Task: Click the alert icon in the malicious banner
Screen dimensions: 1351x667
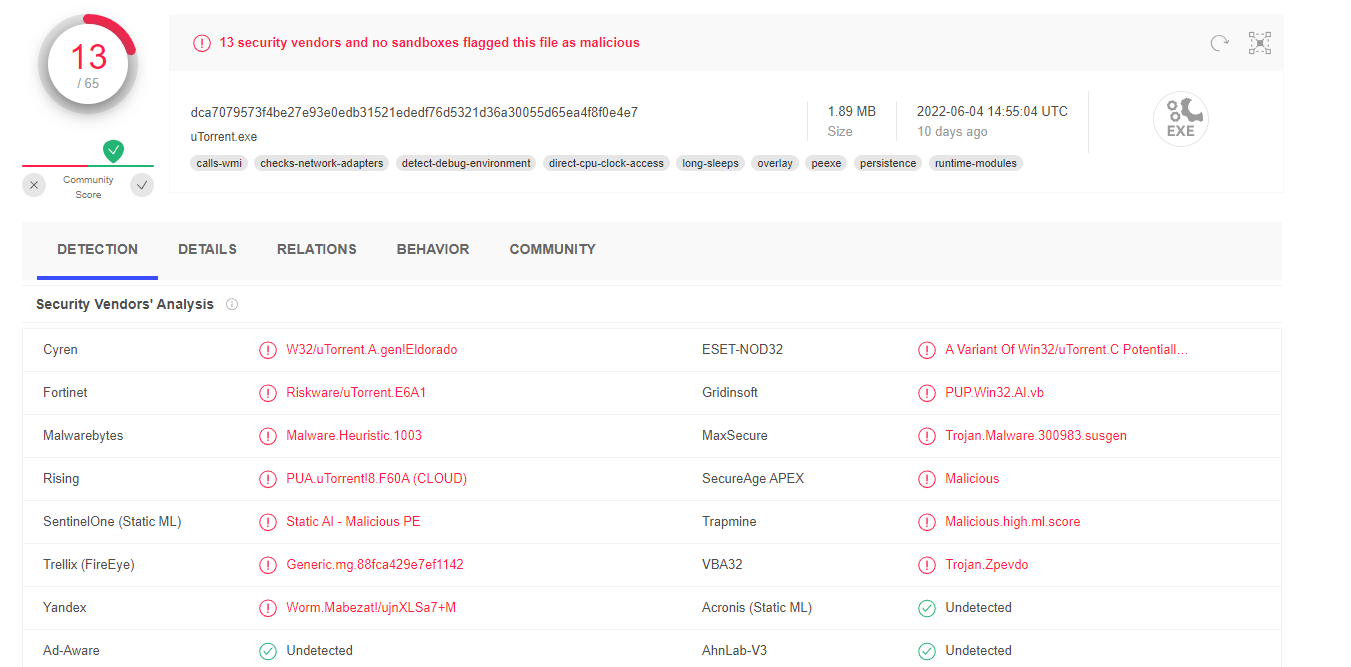Action: [202, 43]
